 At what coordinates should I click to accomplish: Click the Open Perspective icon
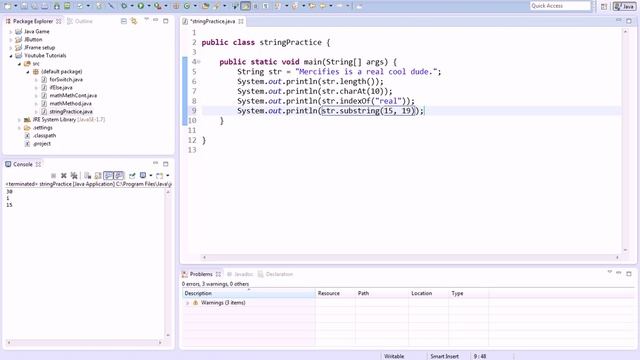click(604, 6)
